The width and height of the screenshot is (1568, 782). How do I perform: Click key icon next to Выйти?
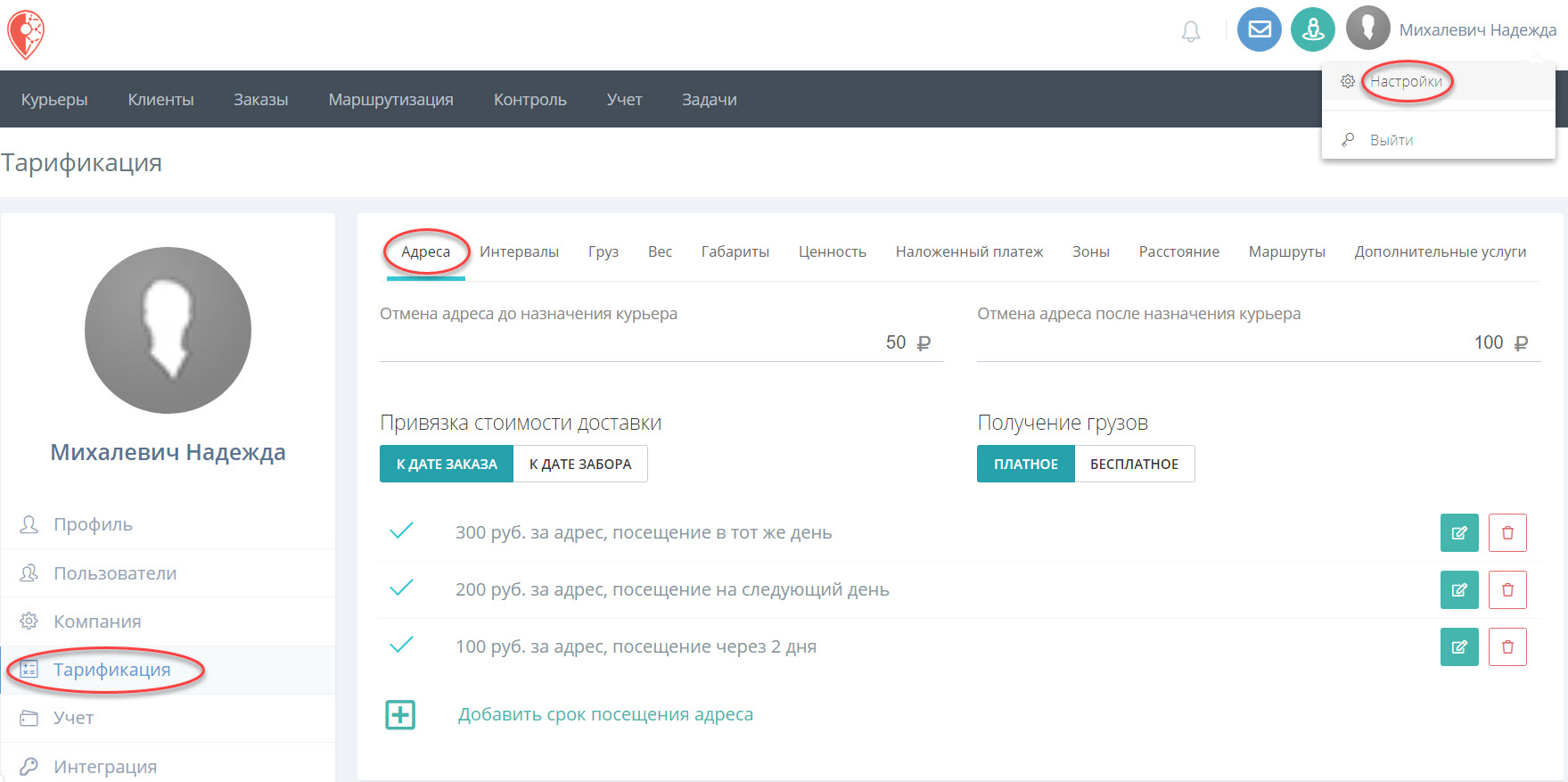click(1348, 140)
